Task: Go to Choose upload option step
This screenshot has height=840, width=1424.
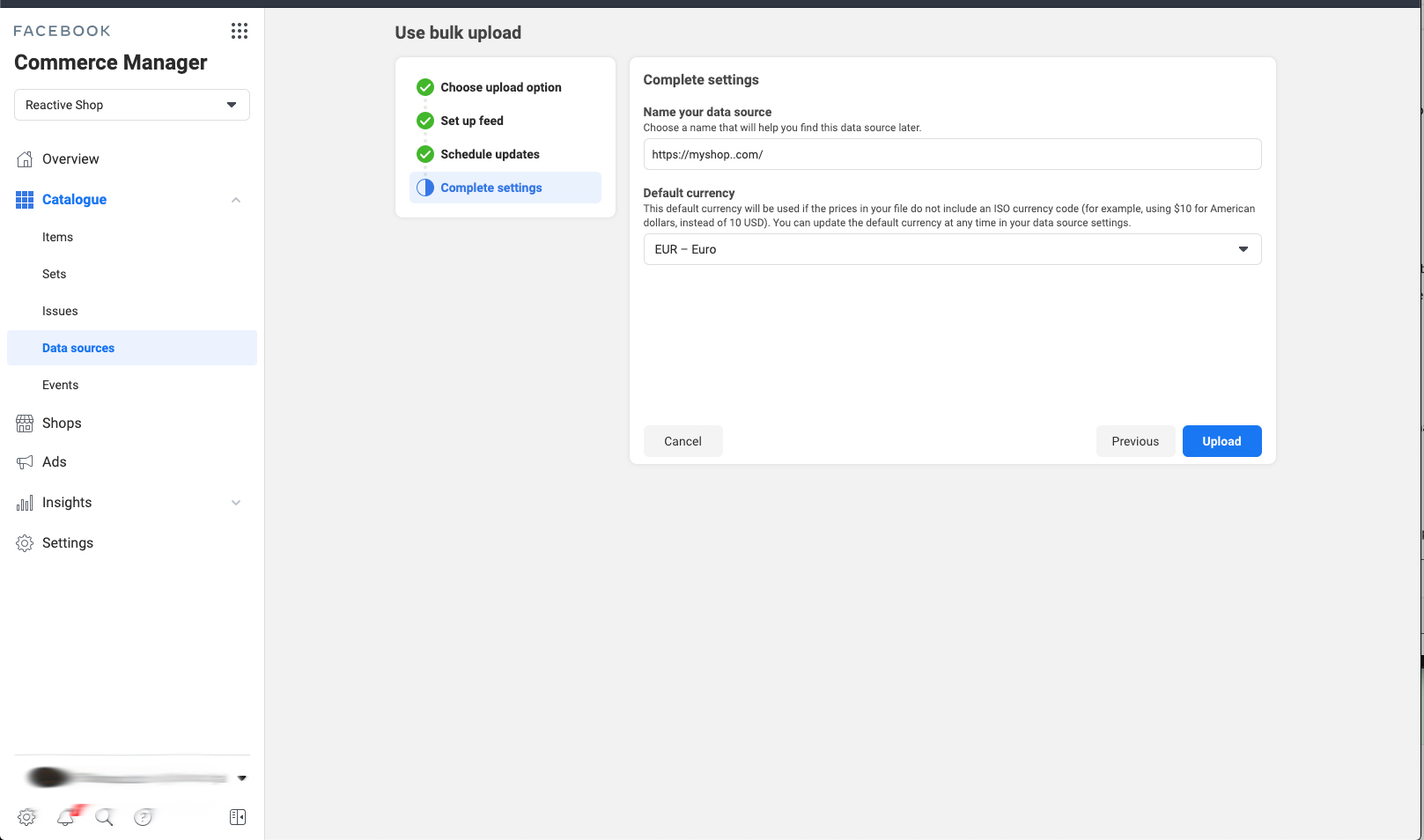Action: [501, 87]
